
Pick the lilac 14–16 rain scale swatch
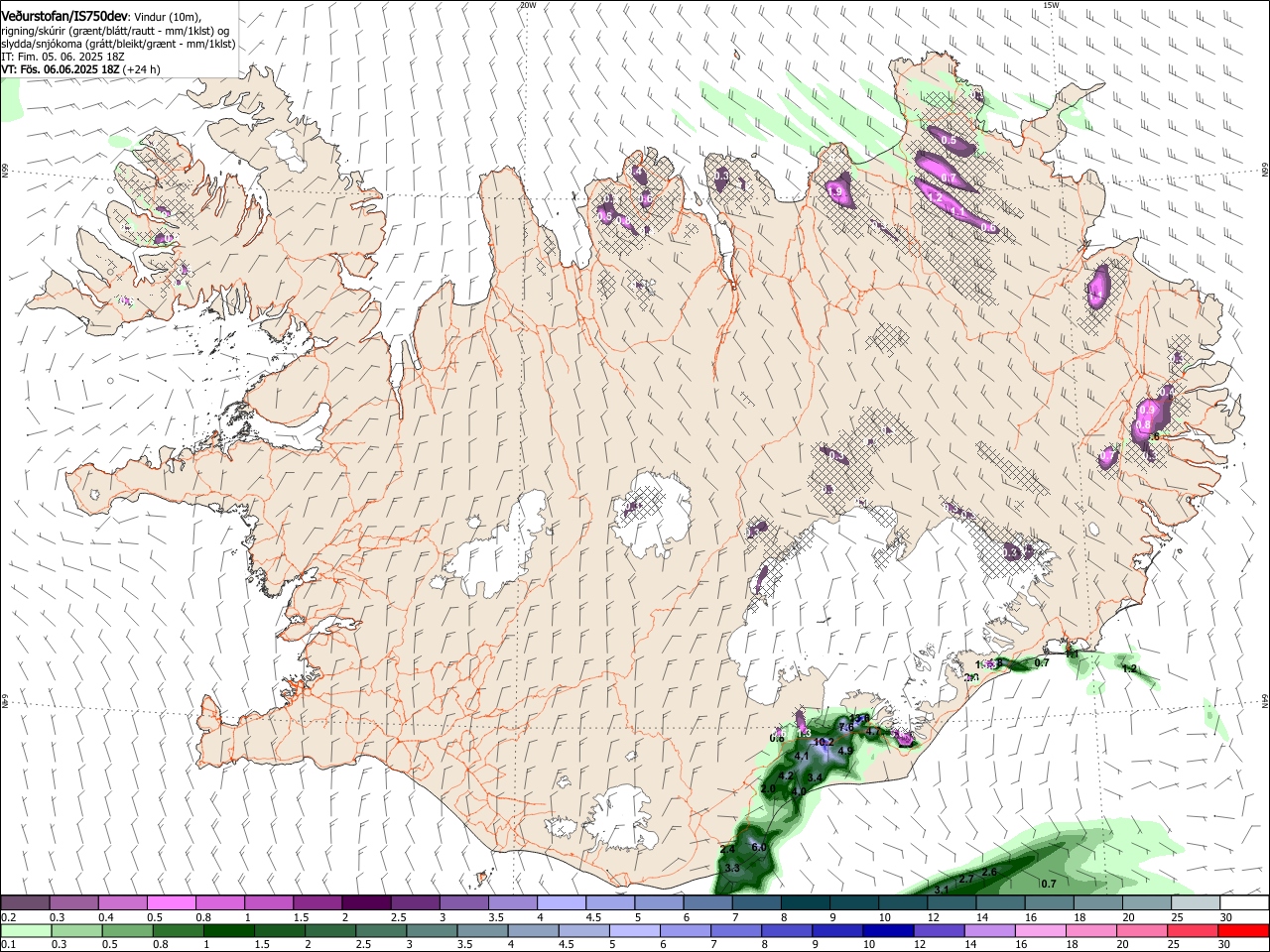click(990, 930)
